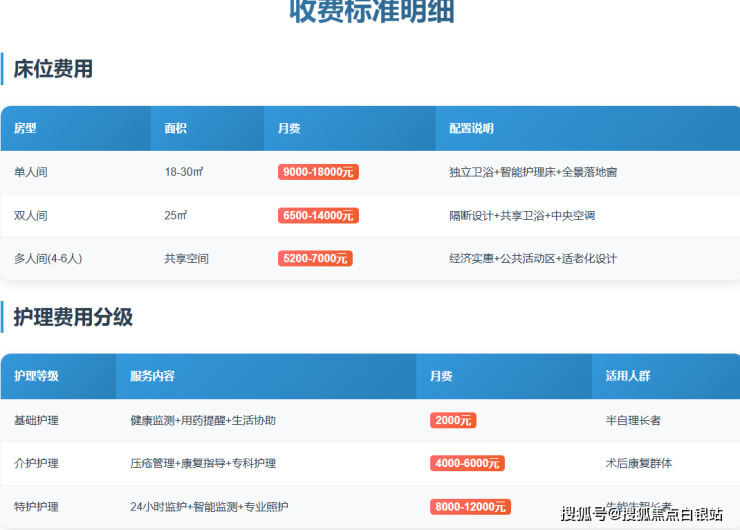The width and height of the screenshot is (740, 530).
Task: Select the 双人间 room type cell
Action: pos(31,215)
